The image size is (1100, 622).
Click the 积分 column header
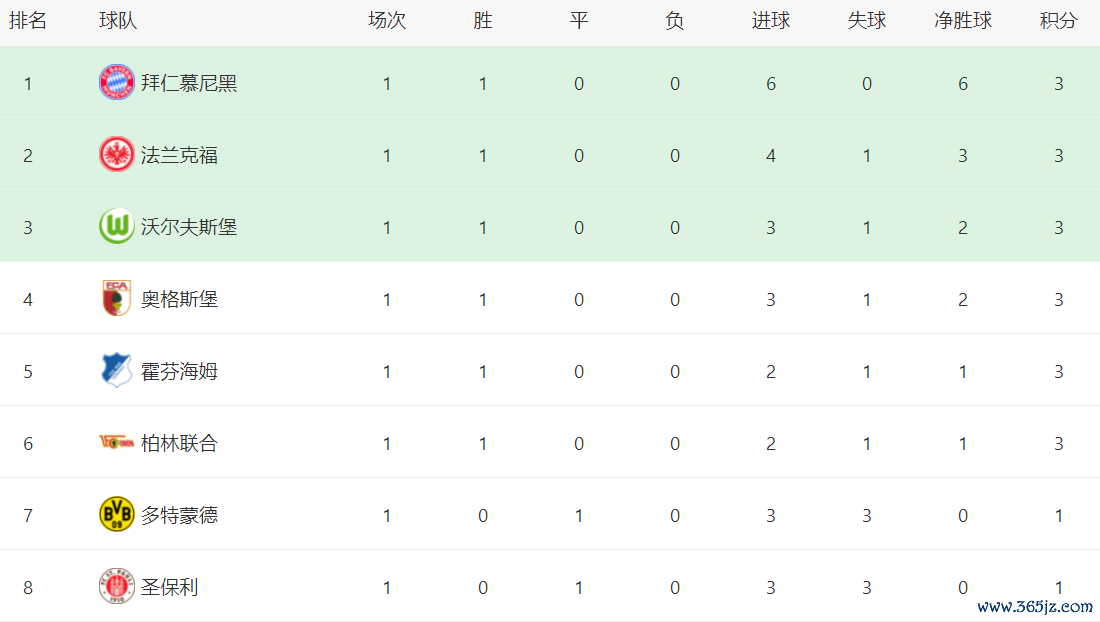click(x=1058, y=21)
